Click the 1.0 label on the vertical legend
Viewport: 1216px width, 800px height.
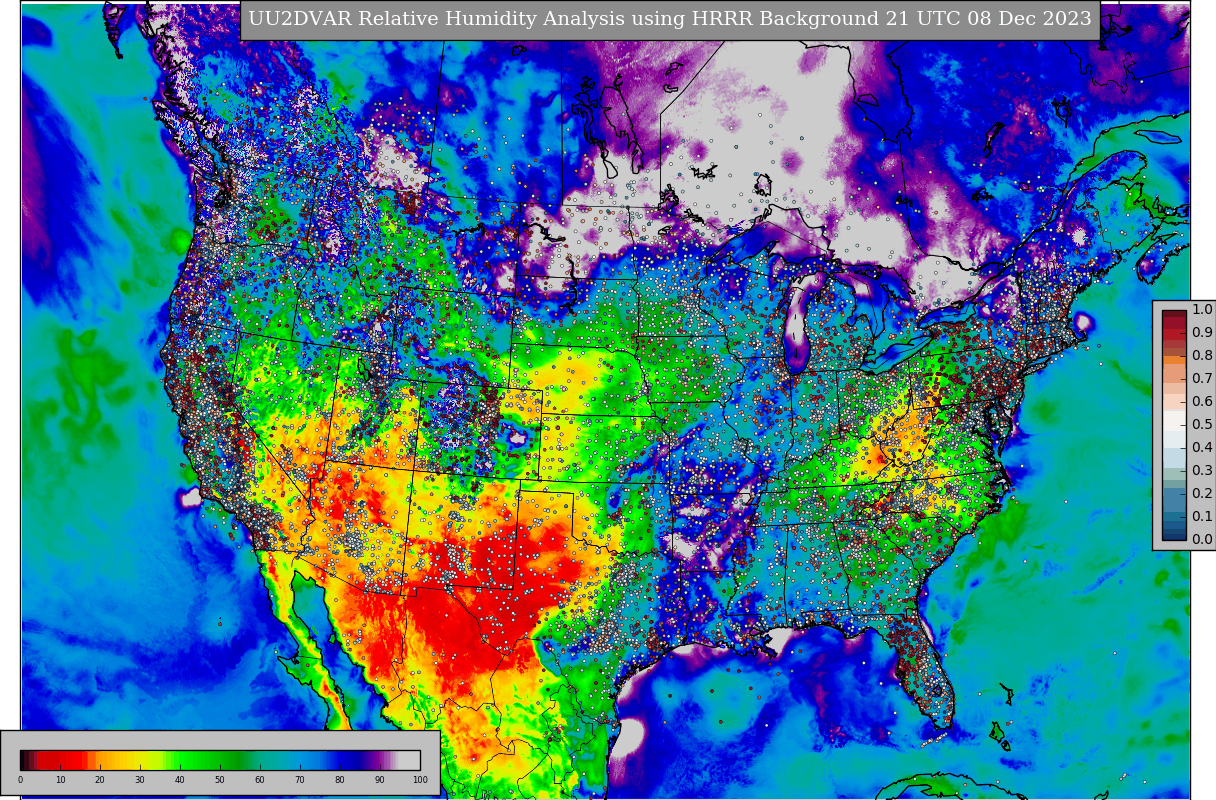(1202, 310)
